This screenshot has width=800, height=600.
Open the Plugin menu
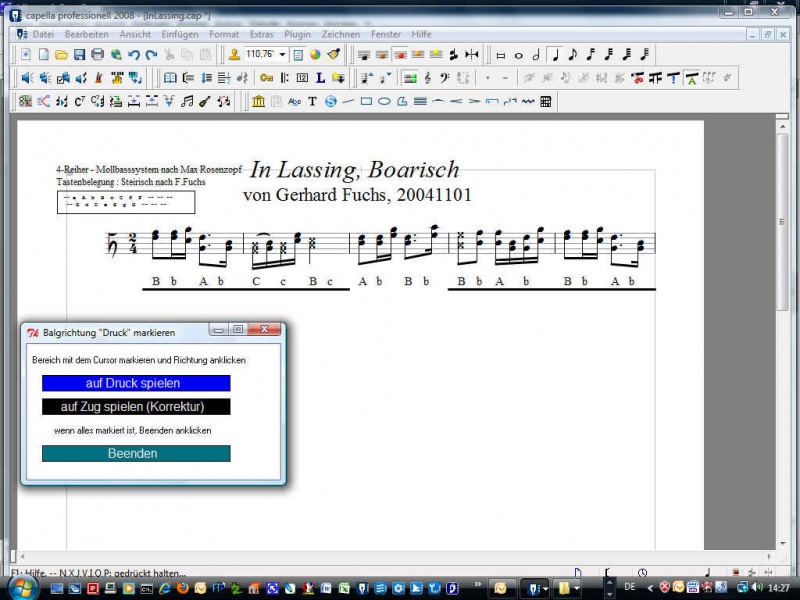tap(297, 34)
